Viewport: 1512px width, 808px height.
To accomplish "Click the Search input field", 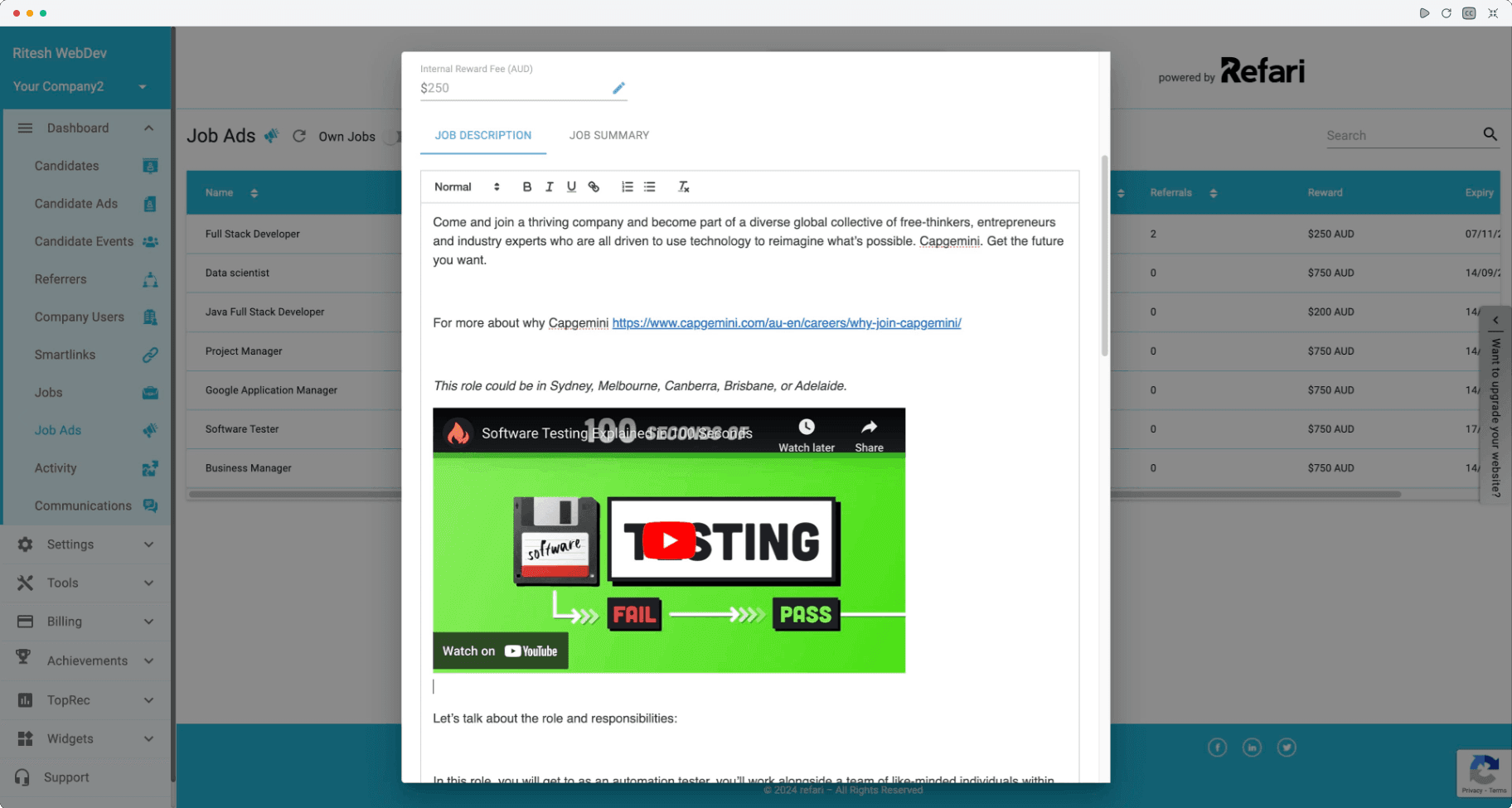I will pos(1401,136).
